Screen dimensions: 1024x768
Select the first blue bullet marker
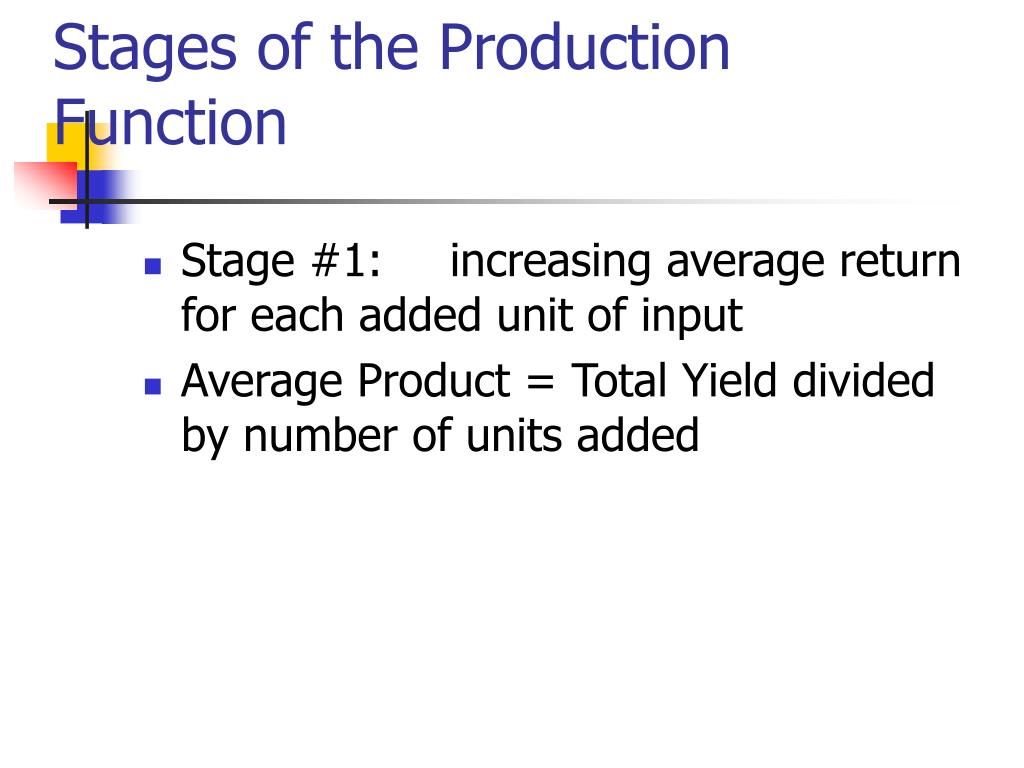pos(153,266)
